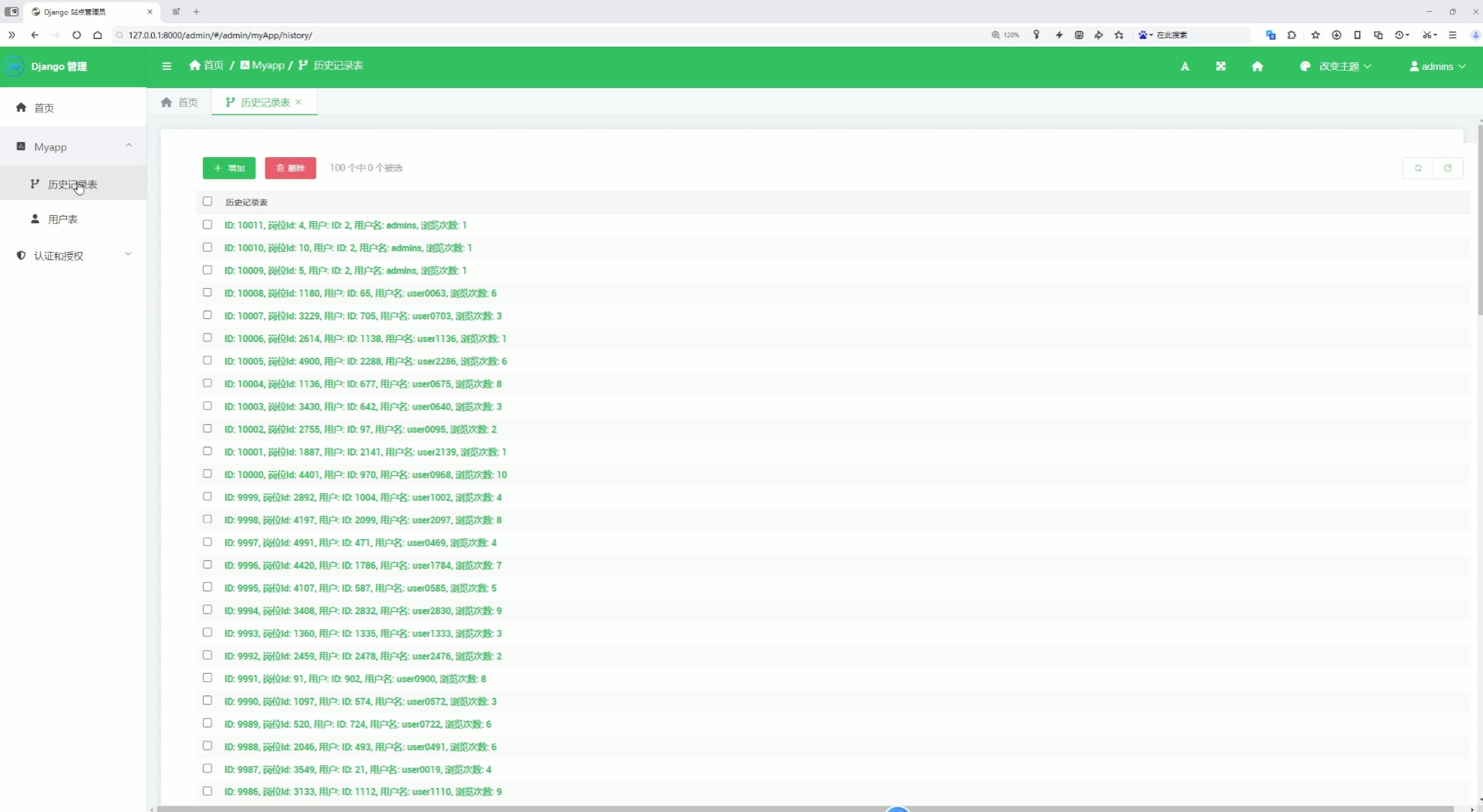Screen dimensions: 1483x812
Task: Open record ID 10008 link
Action: click(360, 293)
